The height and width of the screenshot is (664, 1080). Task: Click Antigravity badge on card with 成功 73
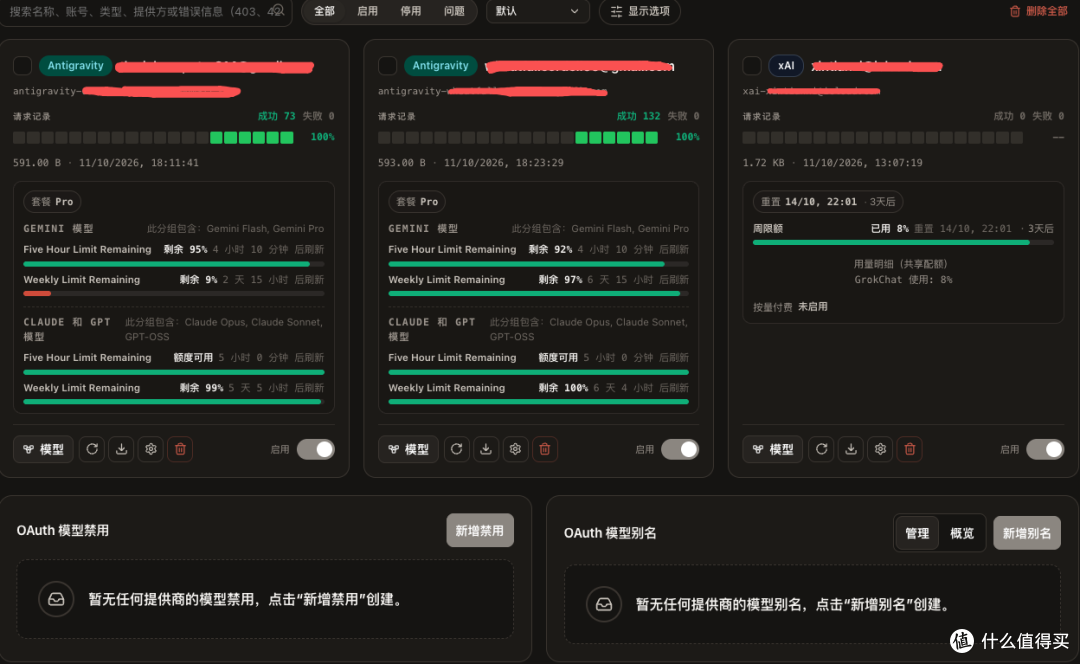pyautogui.click(x=75, y=65)
